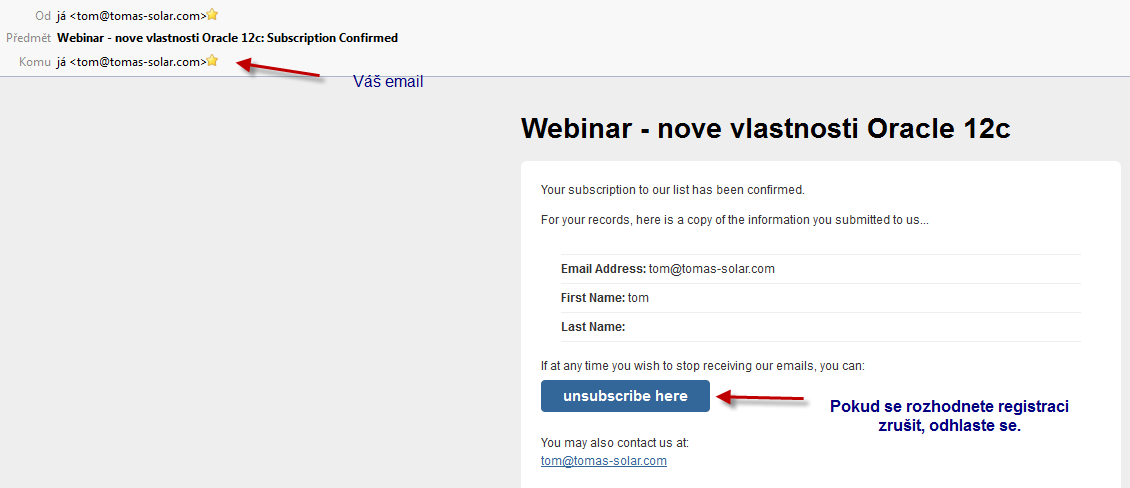
Task: Click the Email Address value in submitted info
Action: [x=711, y=269]
